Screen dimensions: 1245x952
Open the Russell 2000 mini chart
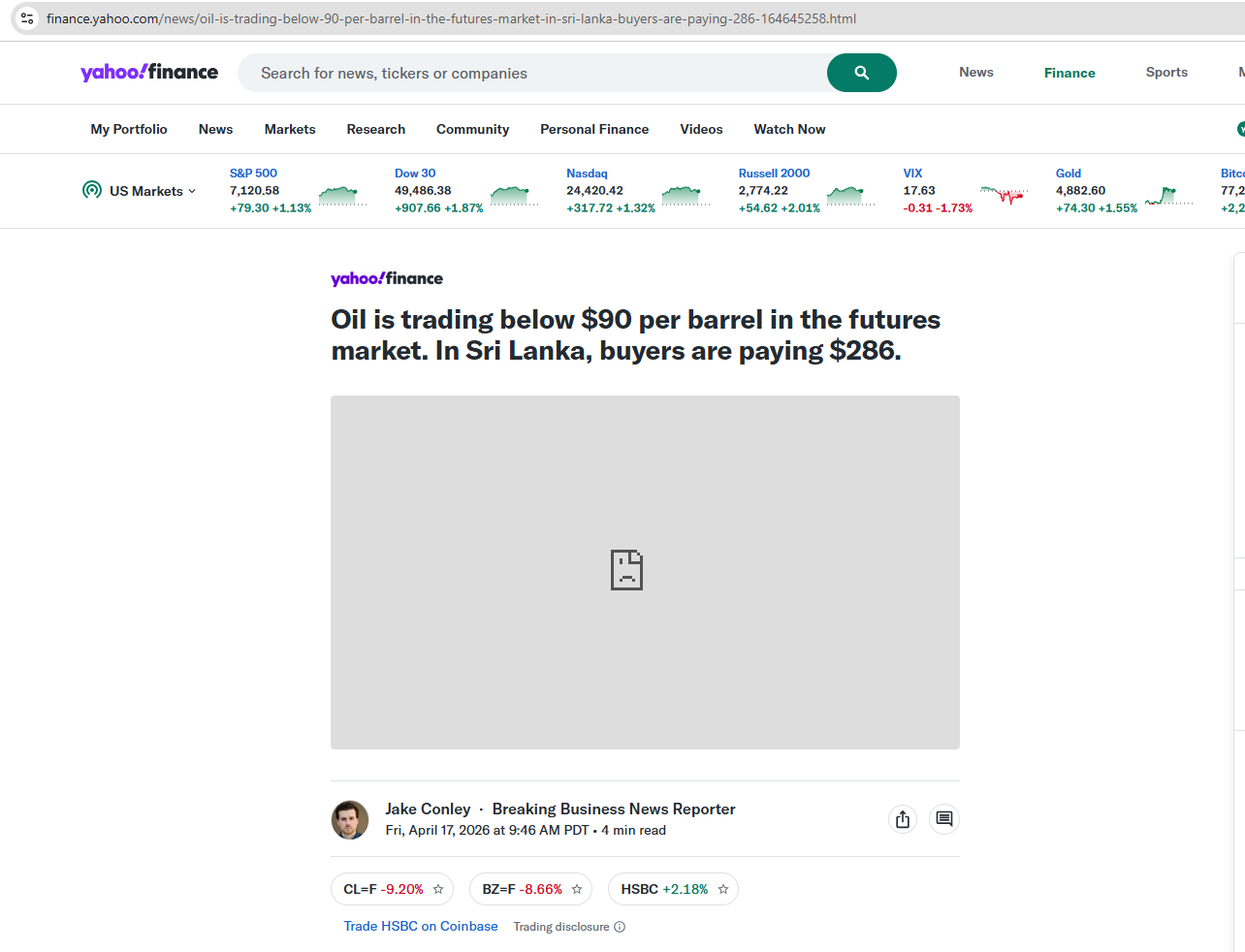851,196
